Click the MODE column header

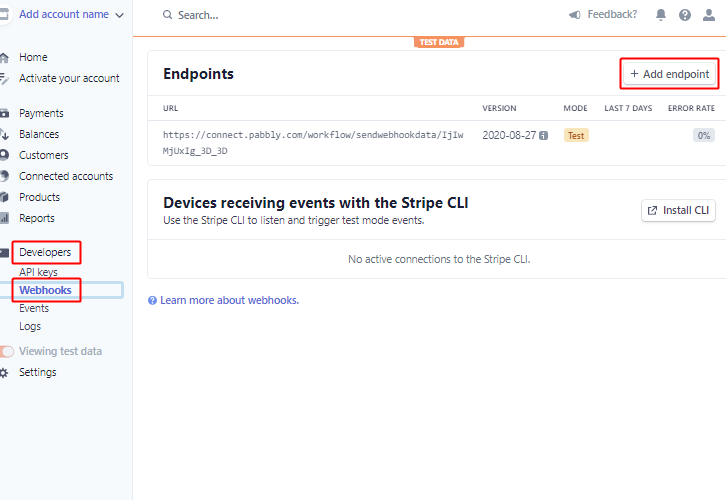click(x=576, y=108)
